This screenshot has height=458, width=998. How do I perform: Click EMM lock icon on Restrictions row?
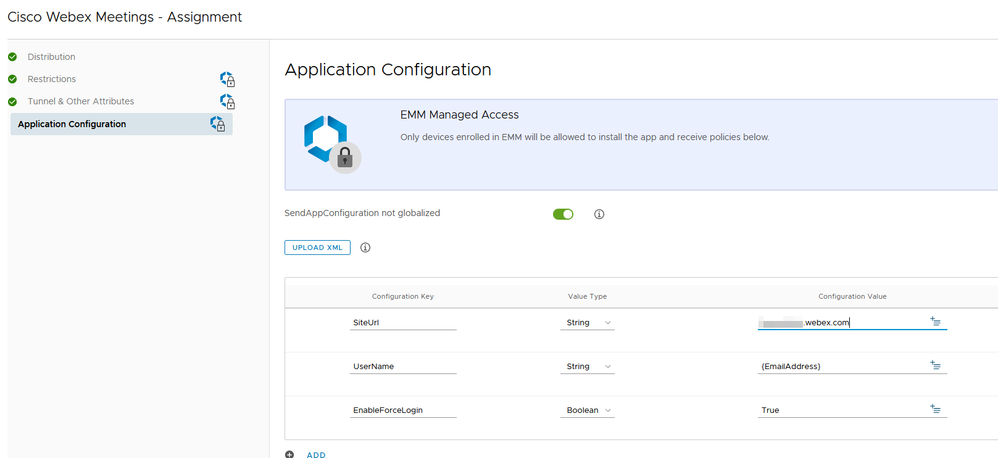(x=228, y=79)
